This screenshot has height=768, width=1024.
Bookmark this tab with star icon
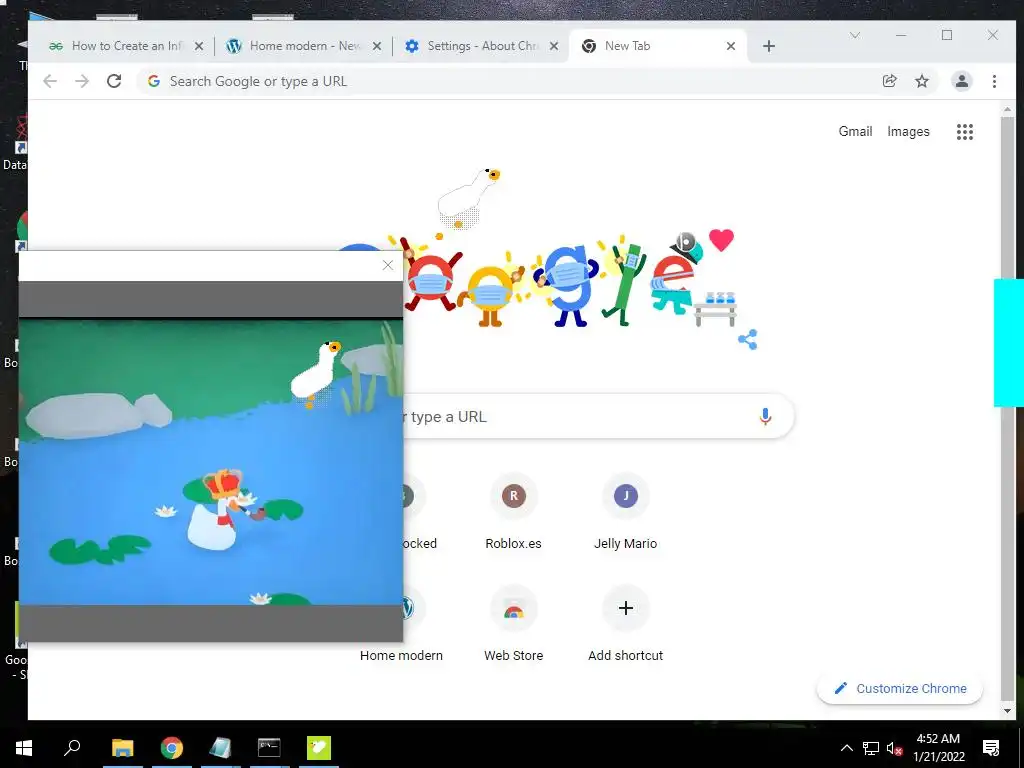click(x=921, y=81)
